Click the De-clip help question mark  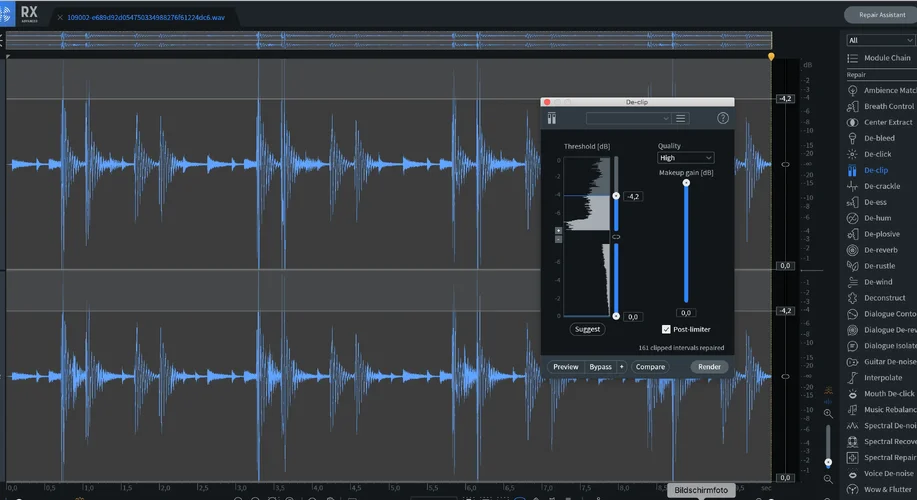[723, 118]
